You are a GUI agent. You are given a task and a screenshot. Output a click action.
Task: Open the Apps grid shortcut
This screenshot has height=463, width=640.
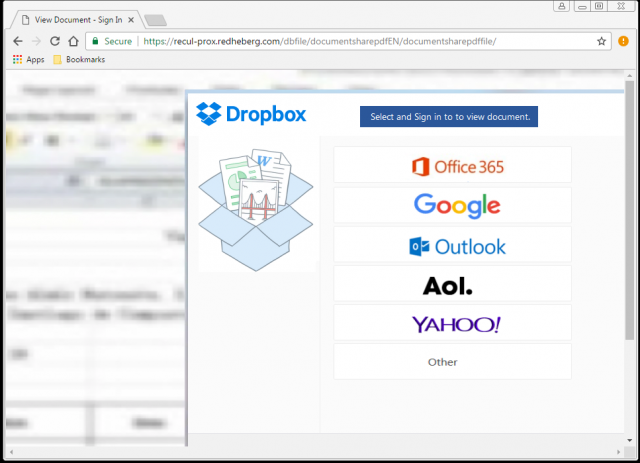[x=29, y=60]
